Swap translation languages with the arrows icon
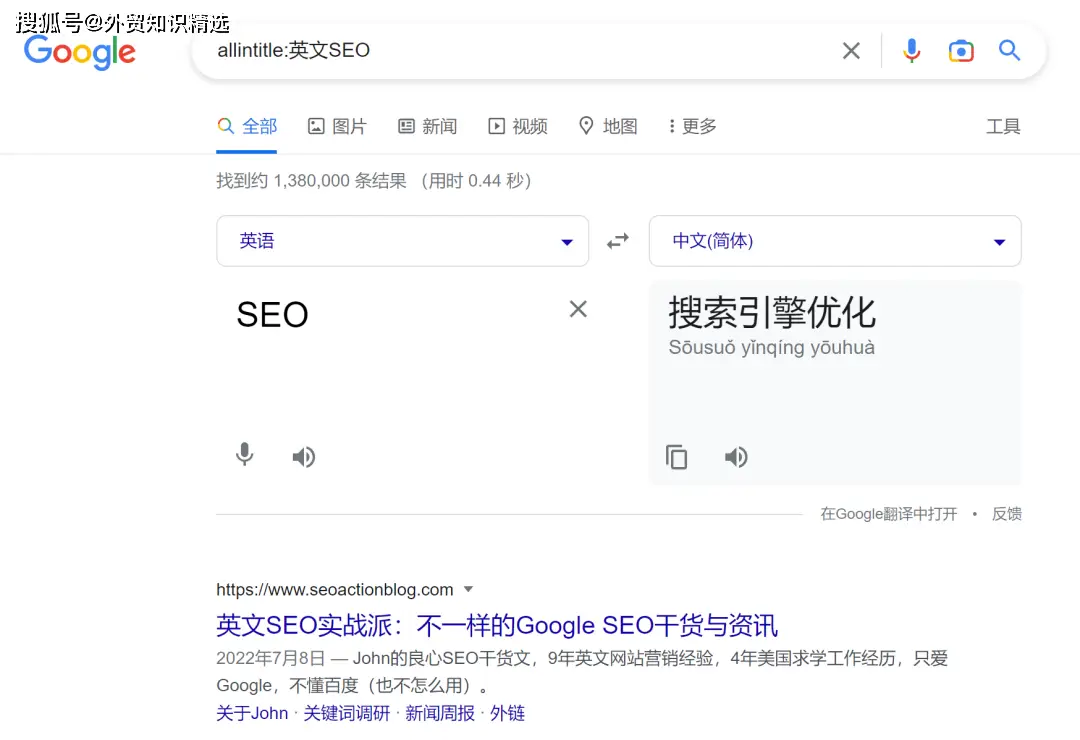Screen dimensions: 1080x740 618,240
